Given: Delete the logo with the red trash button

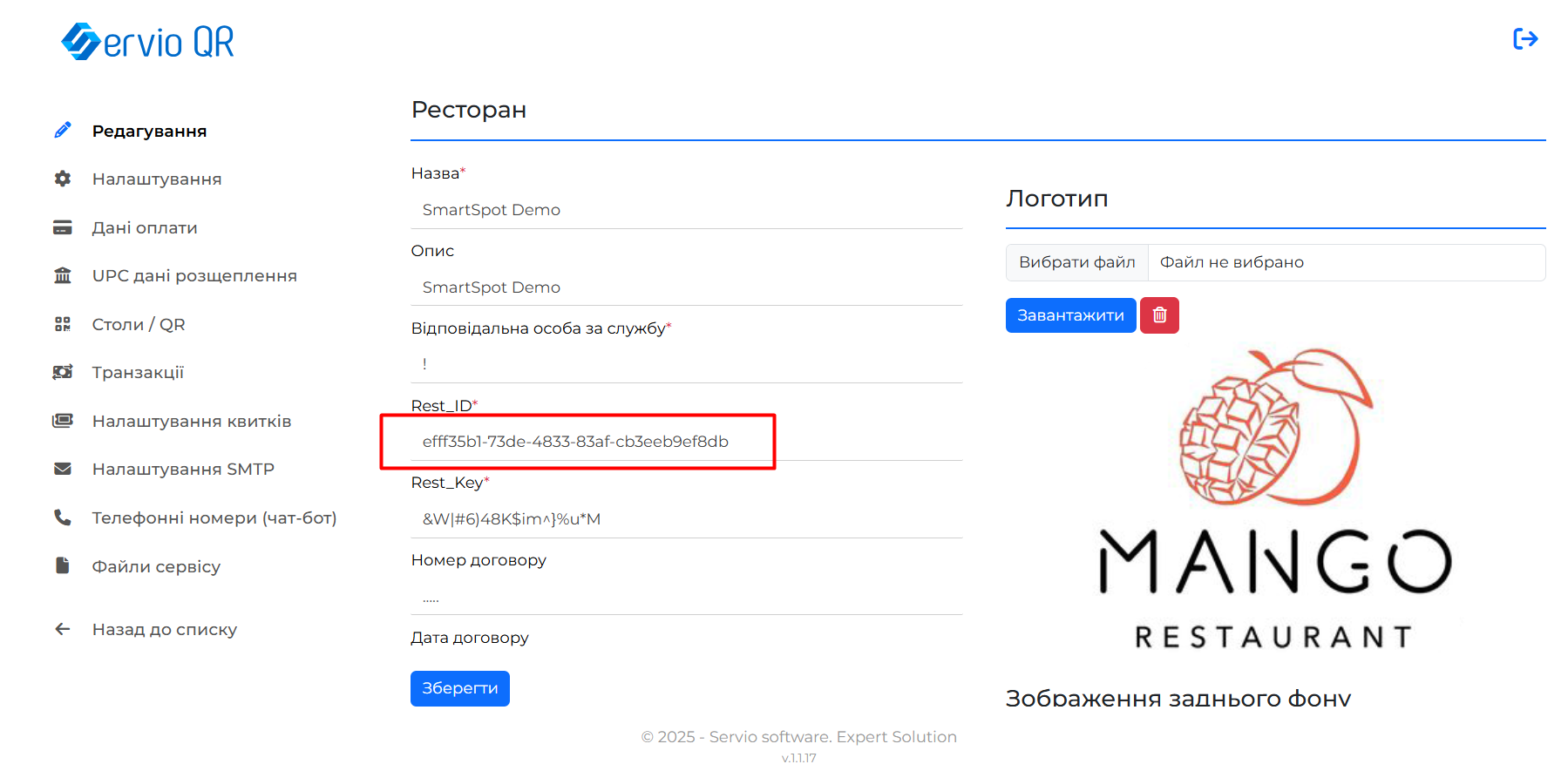Looking at the screenshot, I should [1159, 315].
